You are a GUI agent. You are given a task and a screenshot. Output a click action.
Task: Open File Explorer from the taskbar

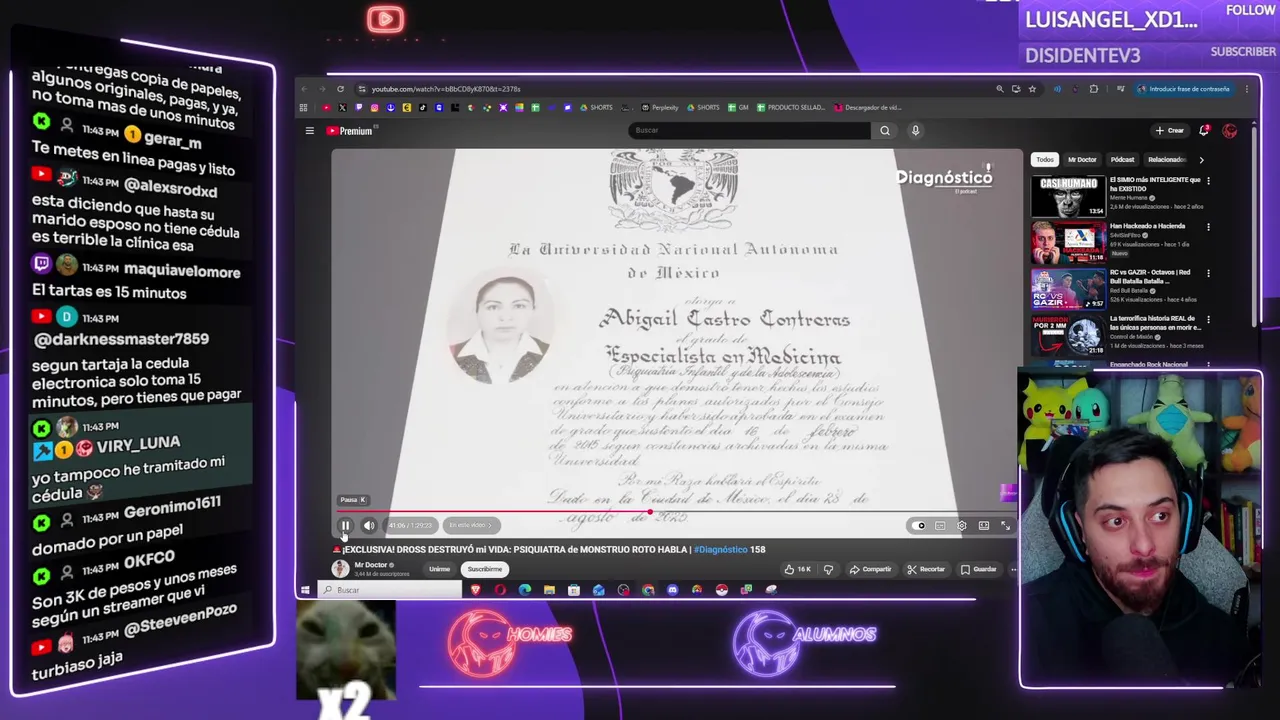549,590
